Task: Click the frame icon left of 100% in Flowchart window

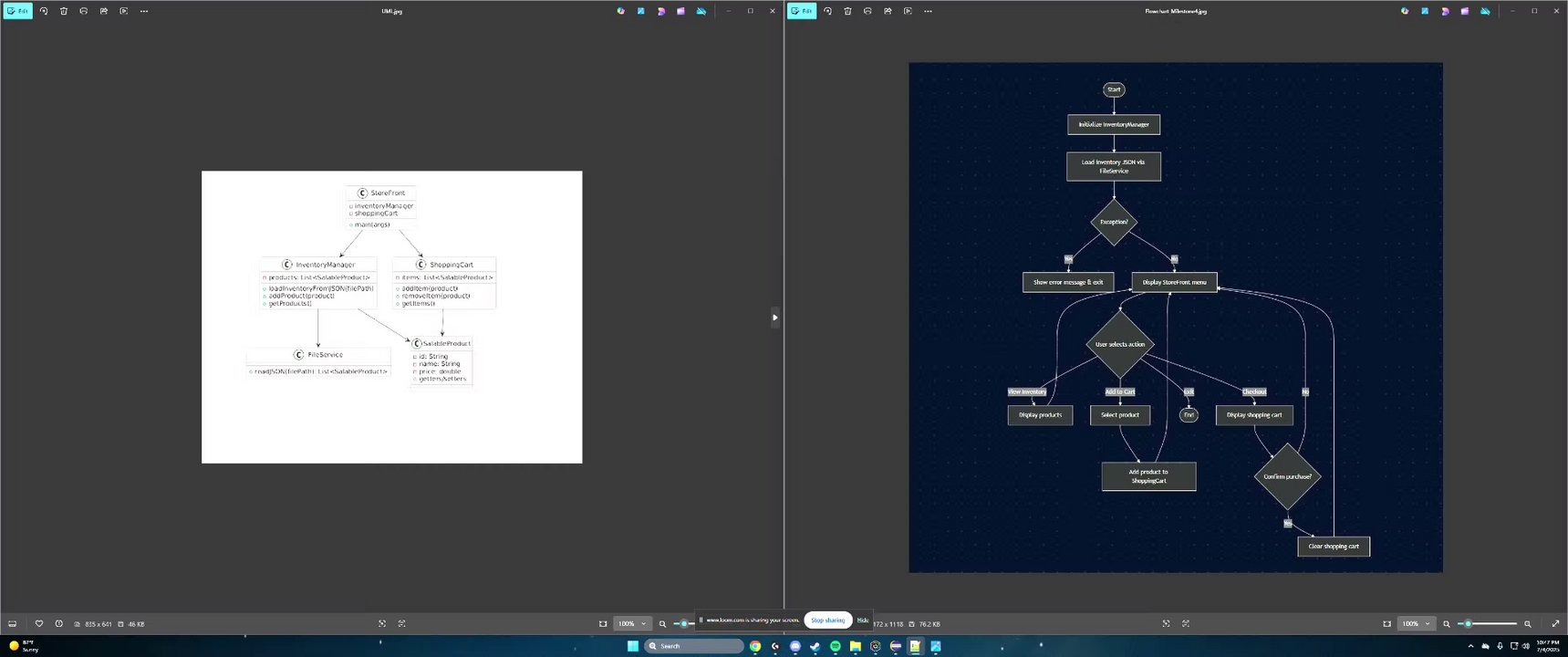Action: tap(1387, 624)
